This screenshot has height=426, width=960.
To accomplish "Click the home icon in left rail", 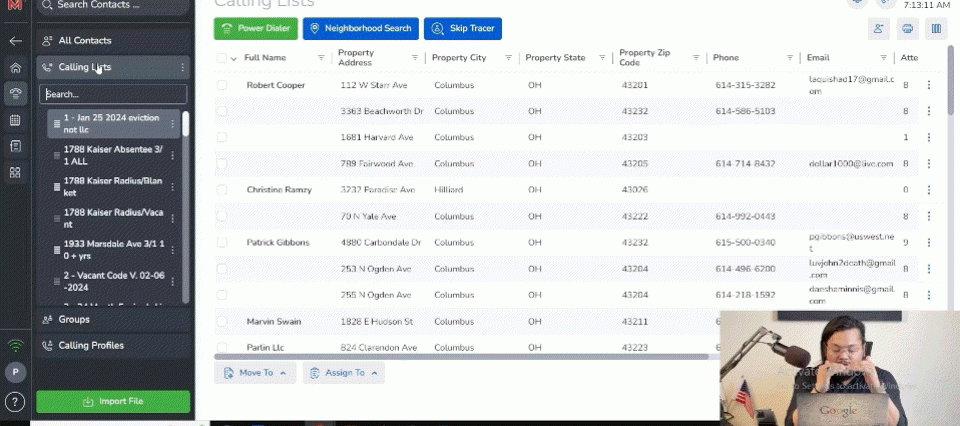I will (x=15, y=68).
